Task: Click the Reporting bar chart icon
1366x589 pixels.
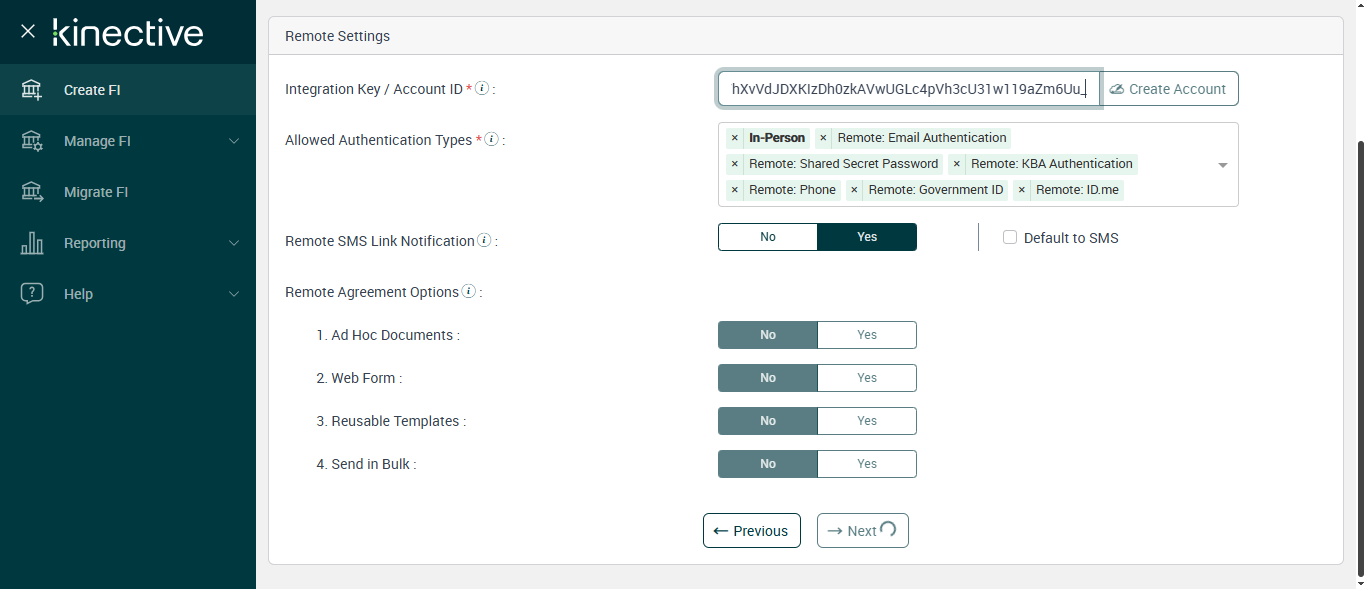Action: coord(32,243)
